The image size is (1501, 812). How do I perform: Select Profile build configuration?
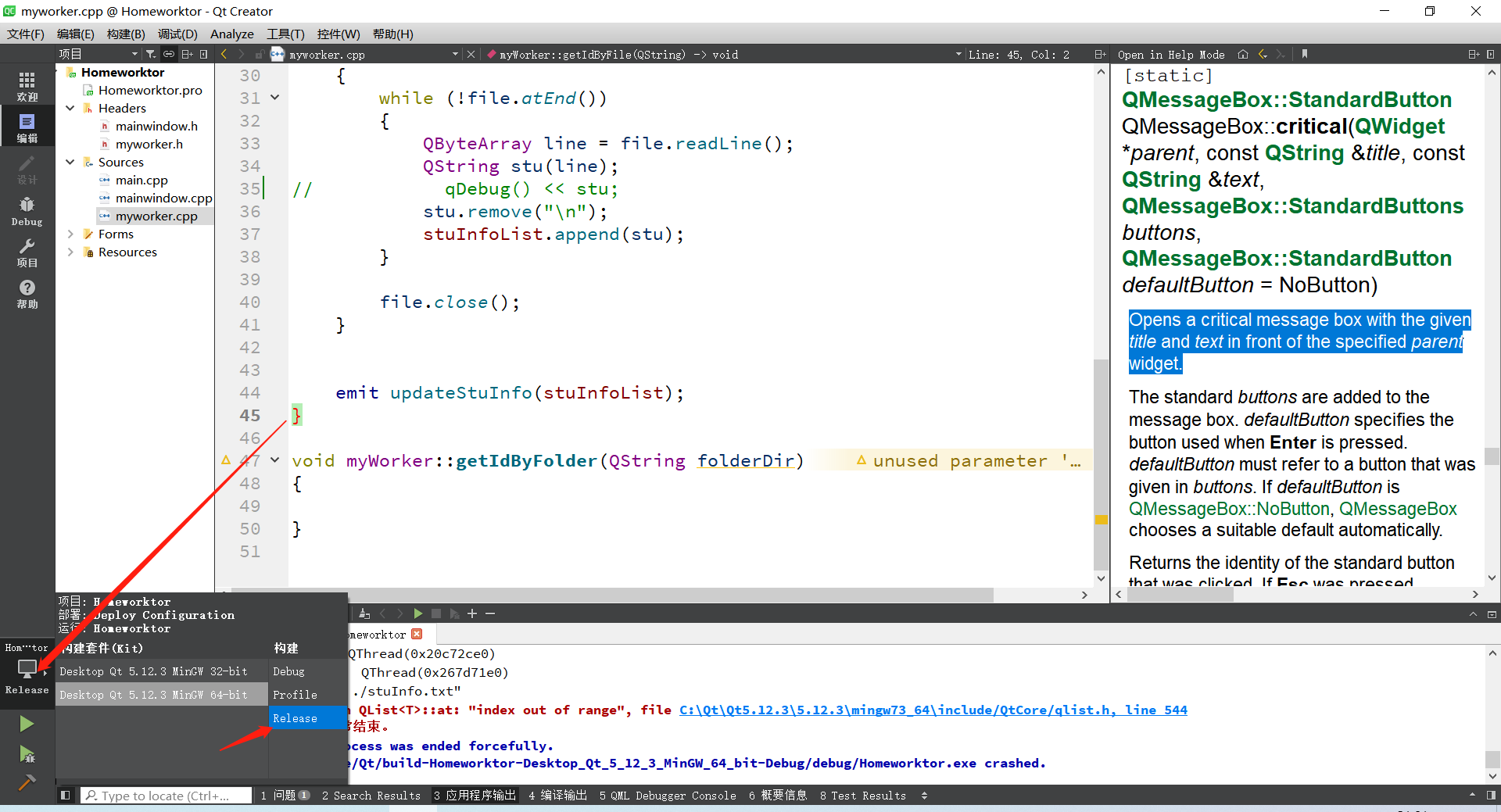307,694
